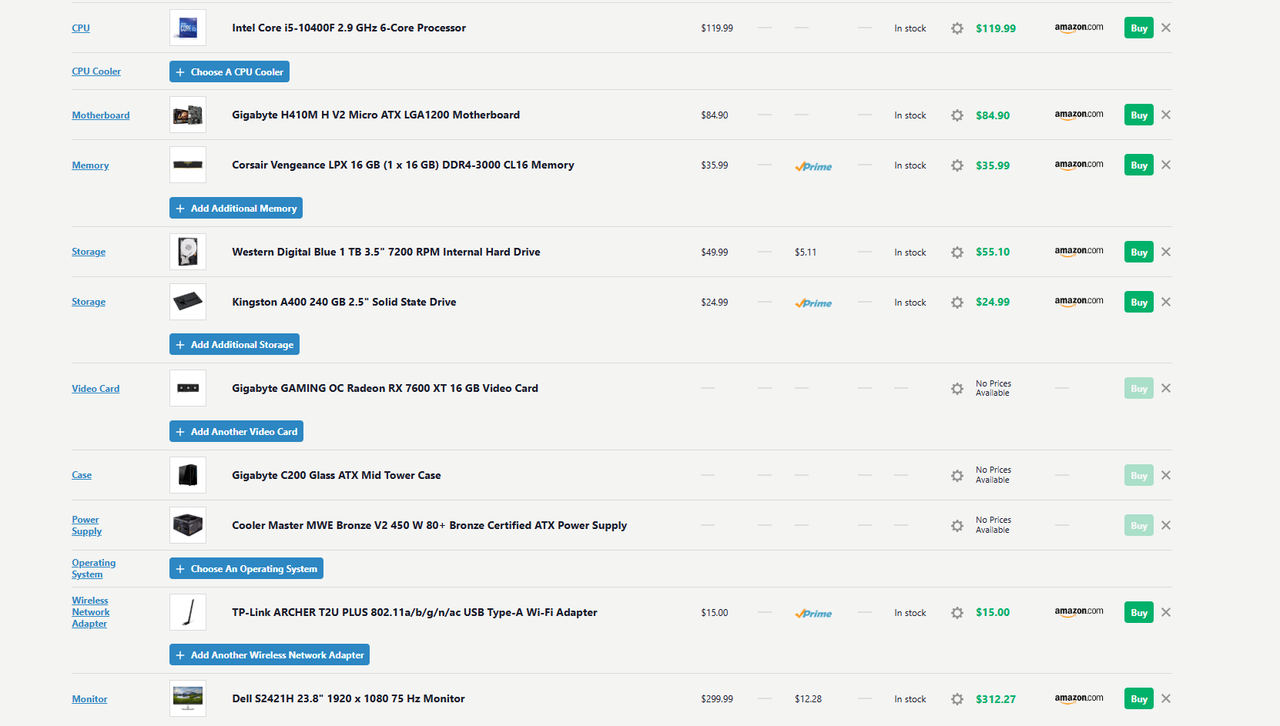1280x726 pixels.
Task: Click TP-Link Archer adapter thumbnail image
Action: point(188,612)
